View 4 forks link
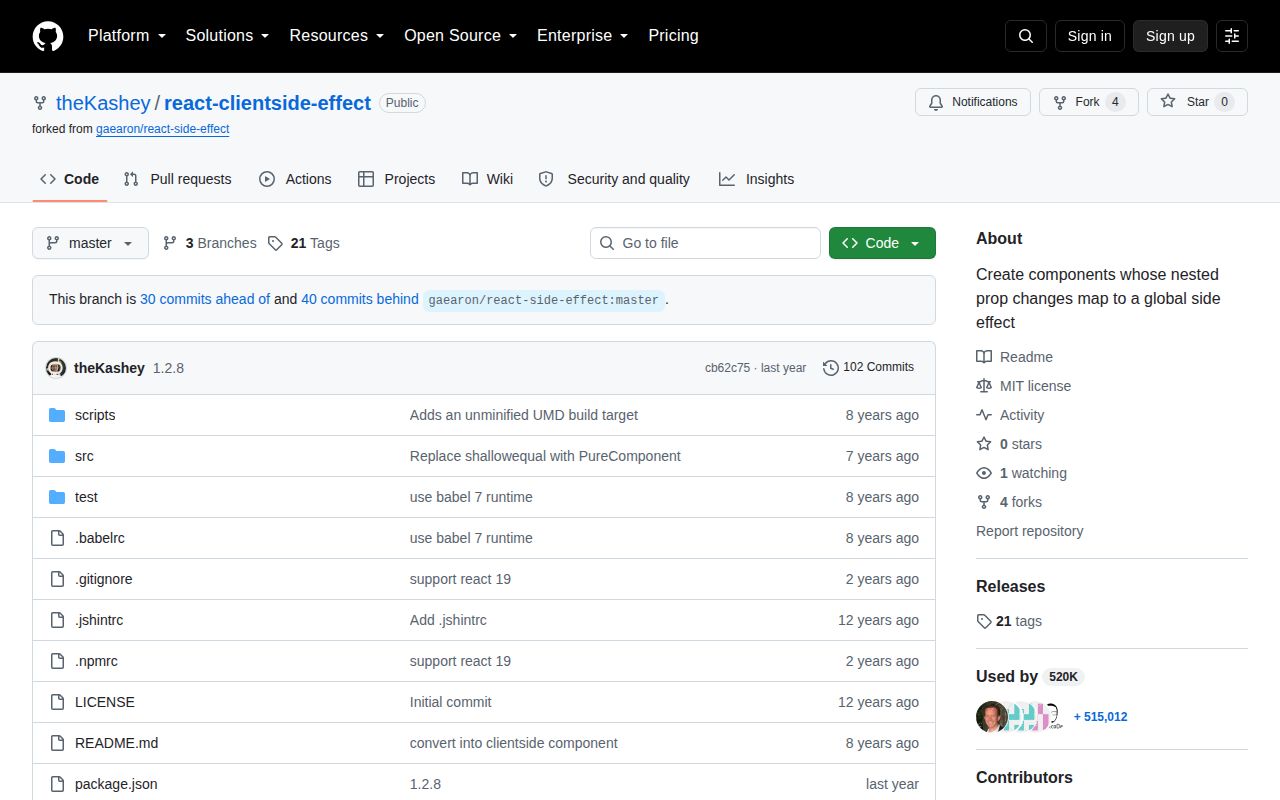 click(1009, 502)
